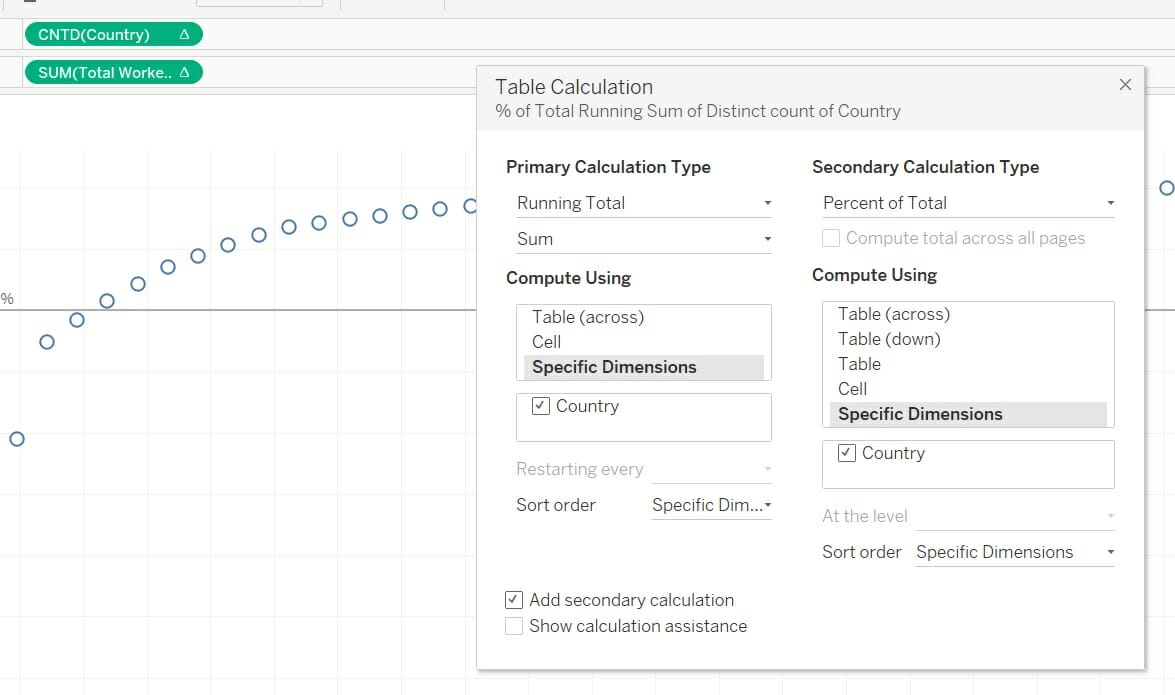Open the secondary Sort order dropdown
Image resolution: width=1175 pixels, height=695 pixels.
coord(1013,551)
